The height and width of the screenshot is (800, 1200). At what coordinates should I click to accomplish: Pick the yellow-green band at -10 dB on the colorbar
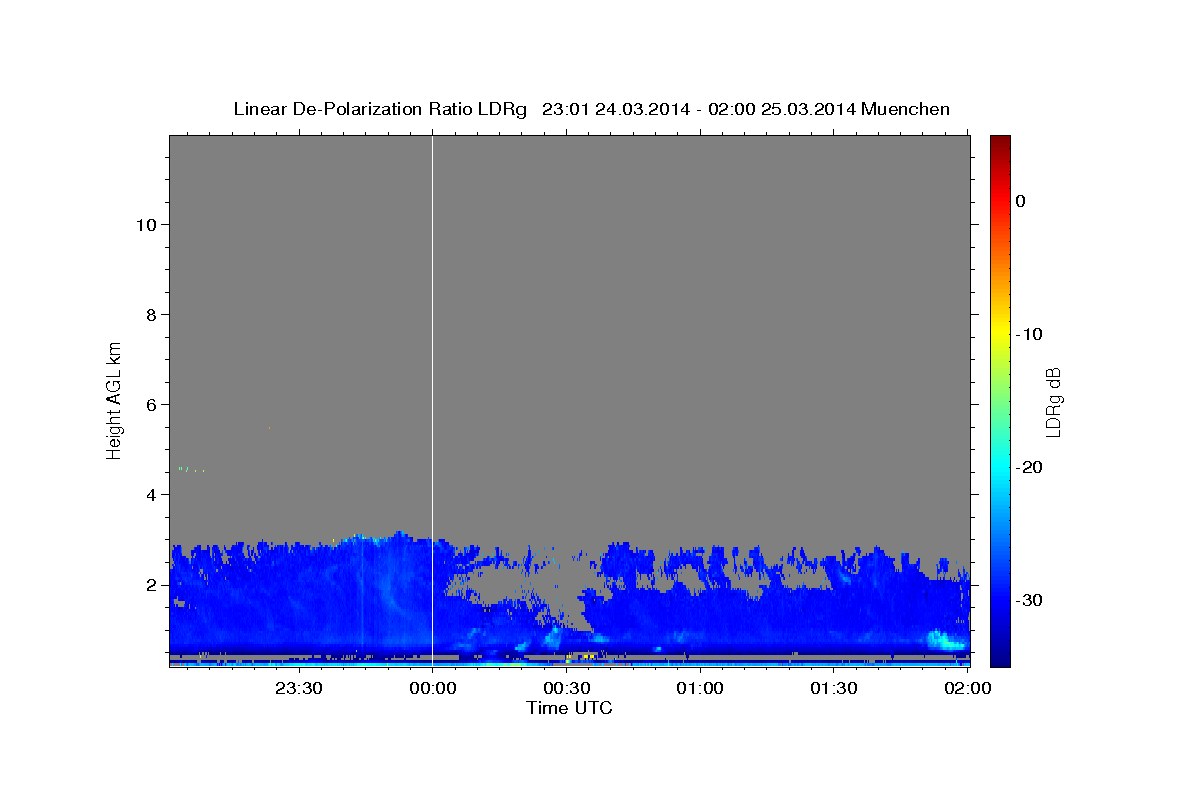[x=1000, y=334]
